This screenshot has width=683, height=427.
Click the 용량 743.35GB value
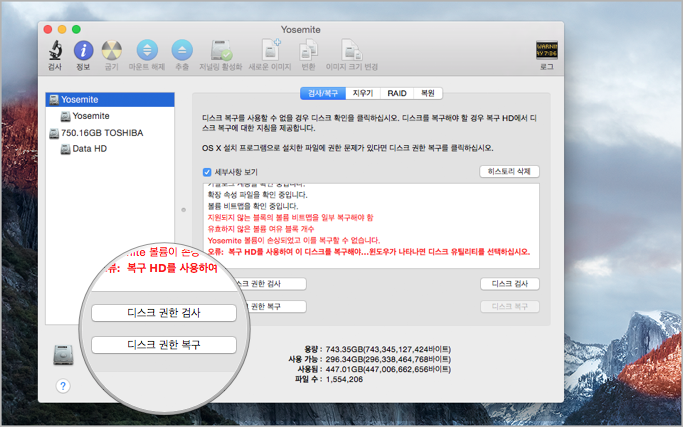pos(388,349)
